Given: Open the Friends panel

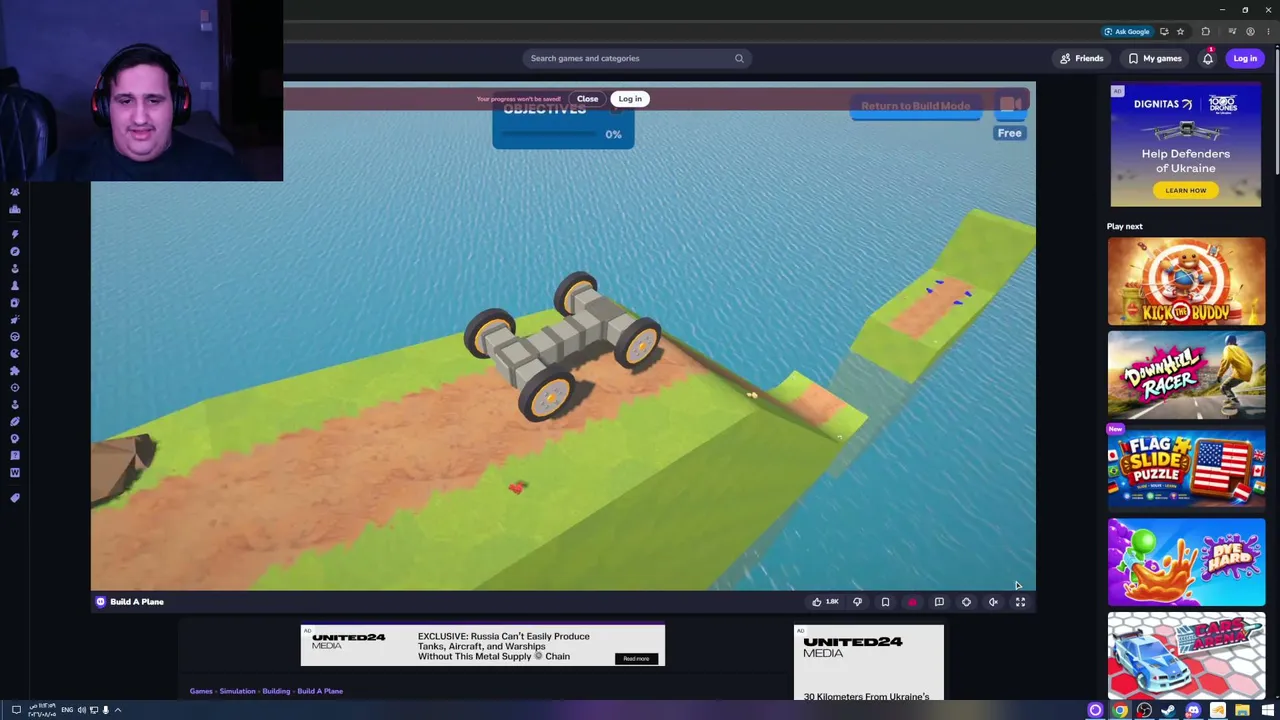Looking at the screenshot, I should 1082,58.
